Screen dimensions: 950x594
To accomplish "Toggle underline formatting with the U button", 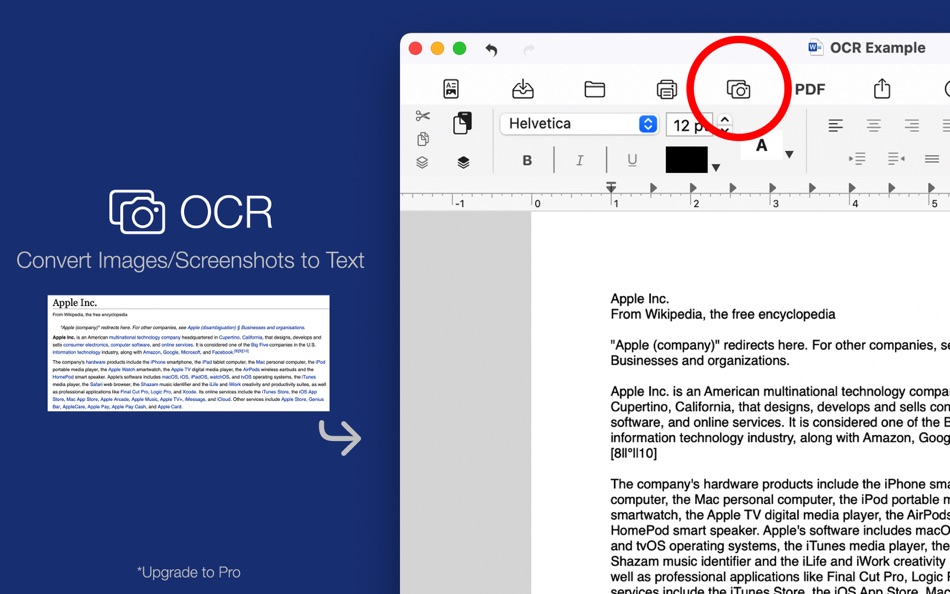I will (632, 161).
